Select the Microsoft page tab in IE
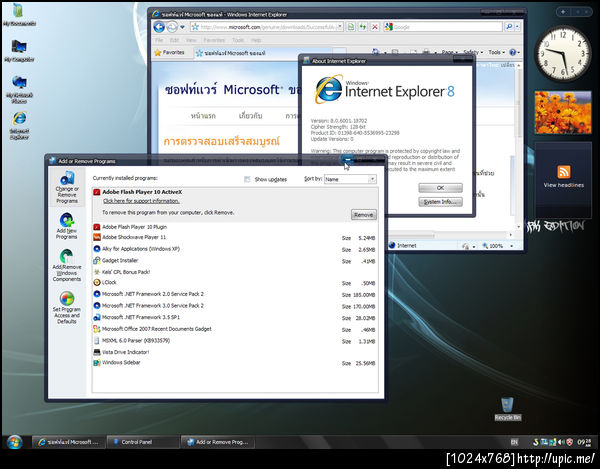Screen dimensions: 600x469 pos(262,53)
